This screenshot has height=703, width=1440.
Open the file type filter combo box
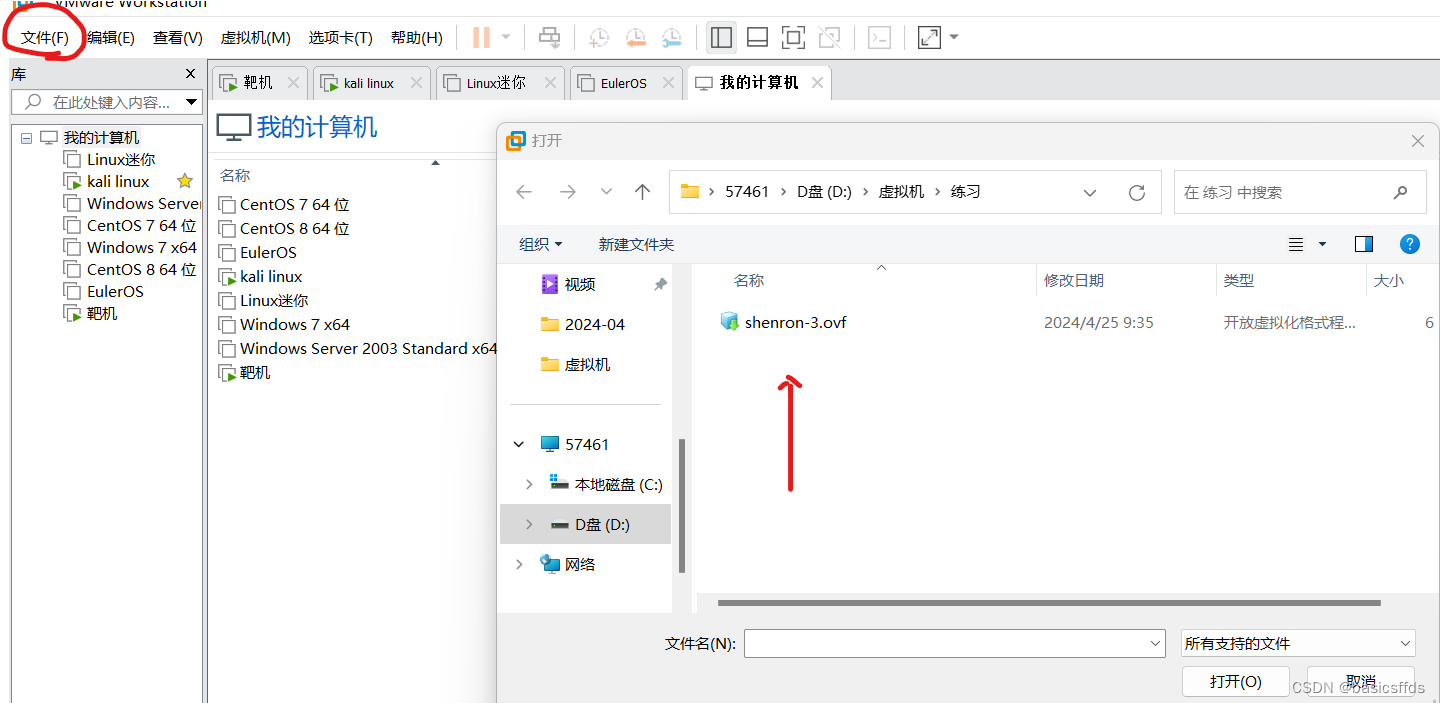1298,643
